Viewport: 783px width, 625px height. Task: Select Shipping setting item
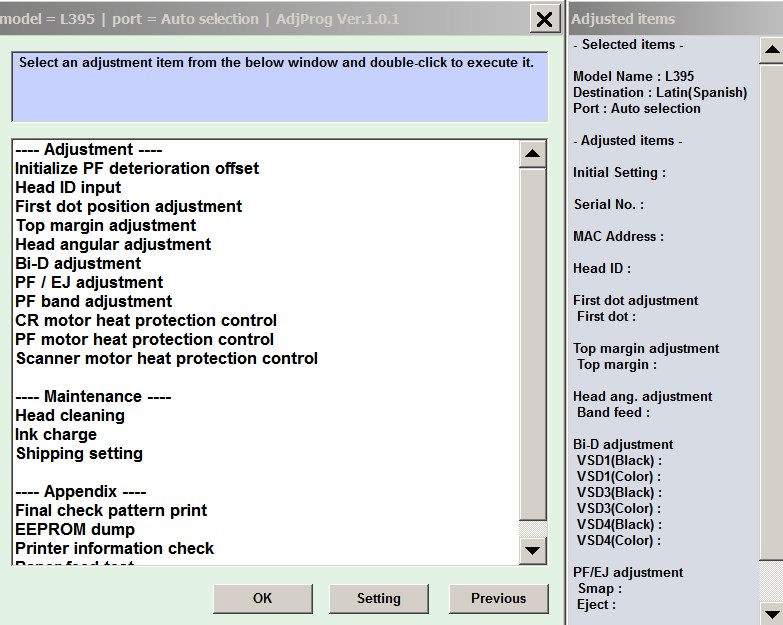point(79,453)
